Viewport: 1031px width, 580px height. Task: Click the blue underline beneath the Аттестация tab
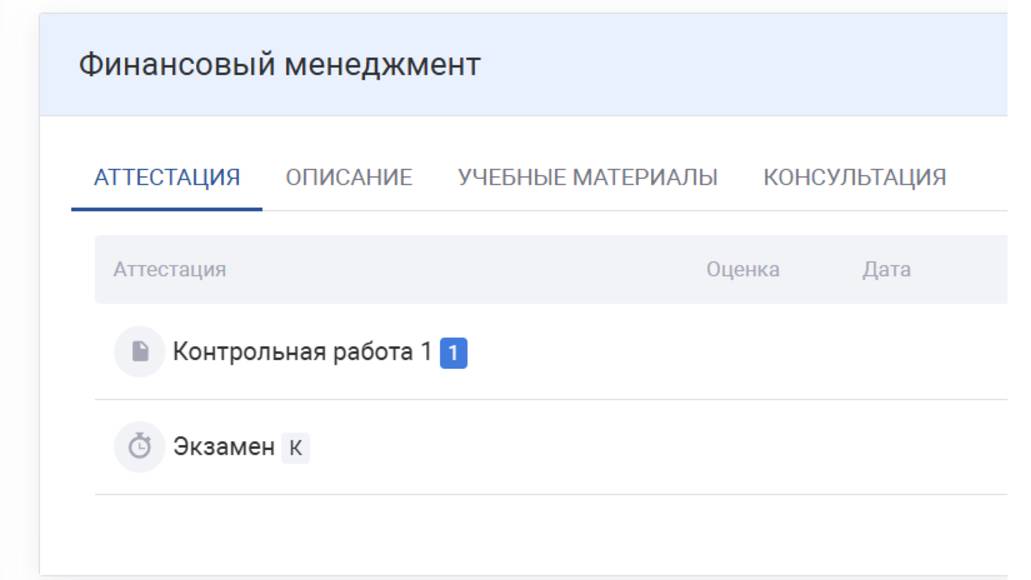(167, 209)
